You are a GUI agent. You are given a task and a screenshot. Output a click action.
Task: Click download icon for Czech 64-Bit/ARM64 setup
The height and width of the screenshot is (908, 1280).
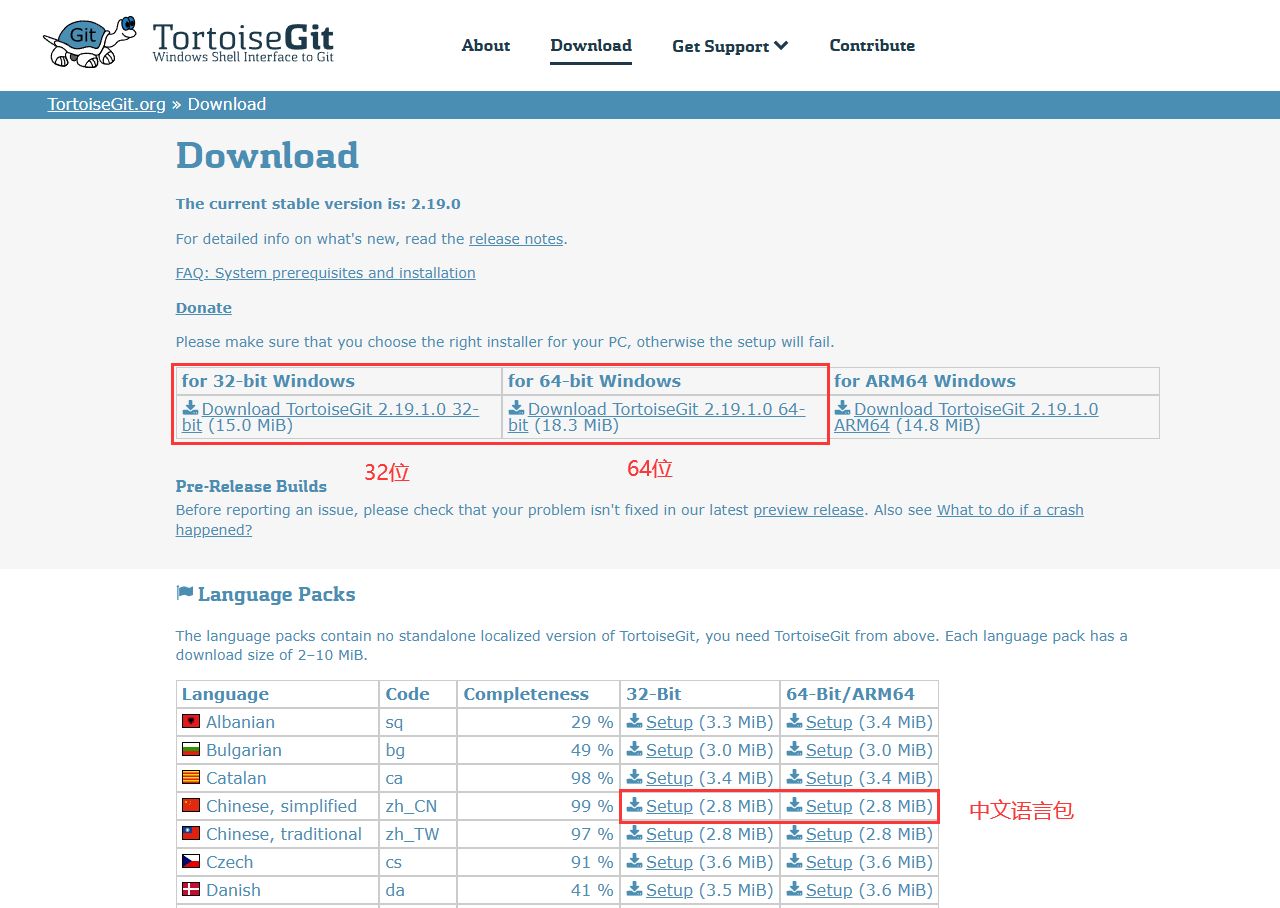(x=794, y=861)
